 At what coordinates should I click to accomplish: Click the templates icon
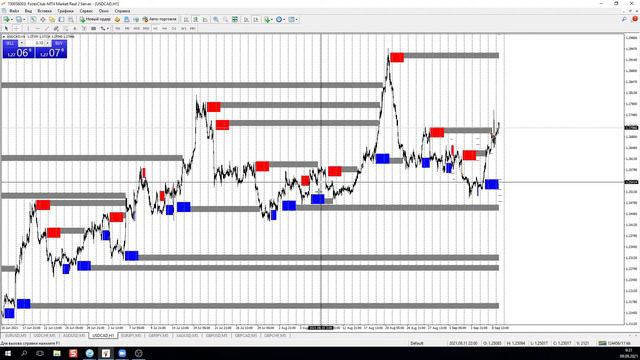[291, 19]
